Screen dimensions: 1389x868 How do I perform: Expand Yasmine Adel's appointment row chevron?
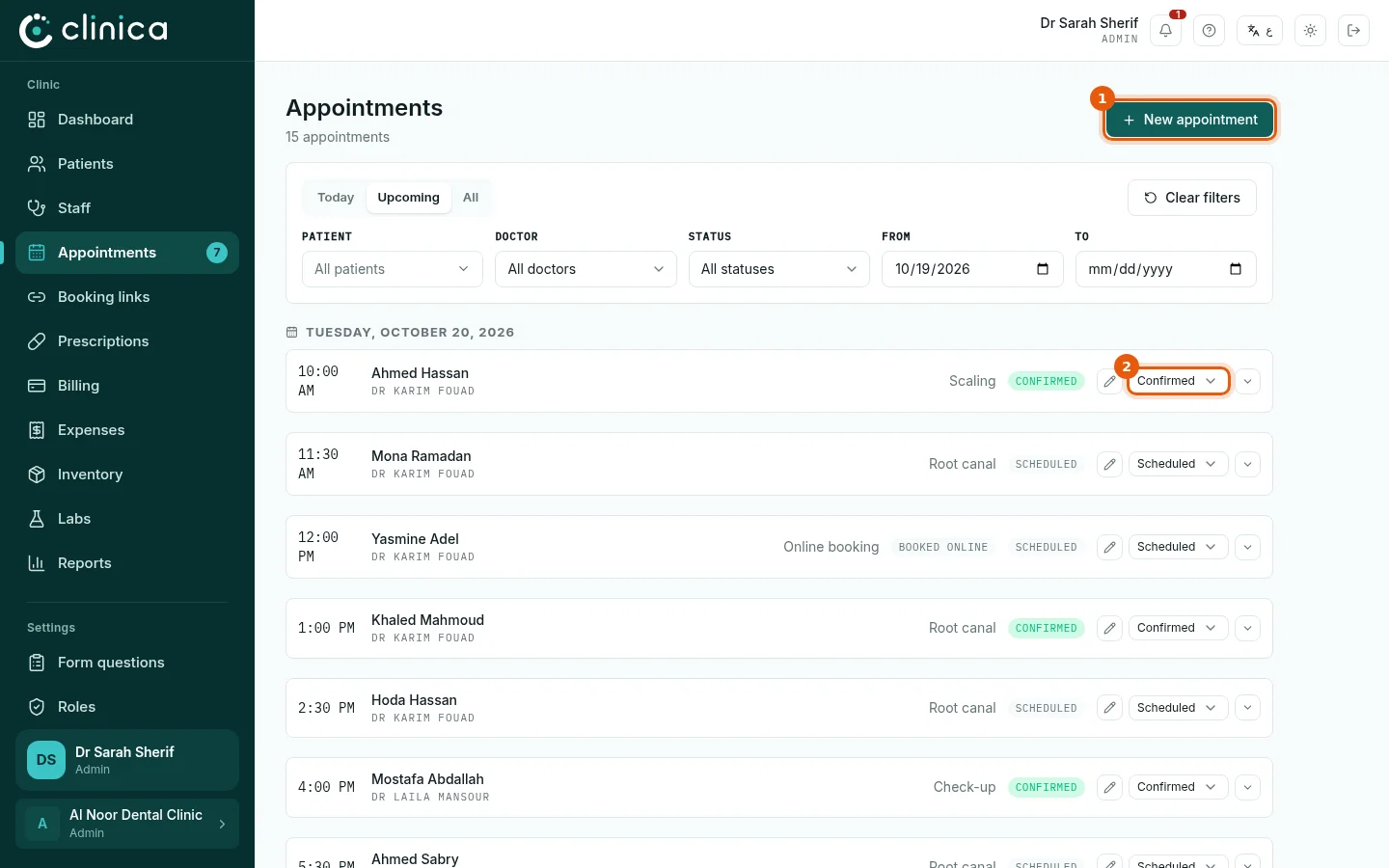[1247, 547]
